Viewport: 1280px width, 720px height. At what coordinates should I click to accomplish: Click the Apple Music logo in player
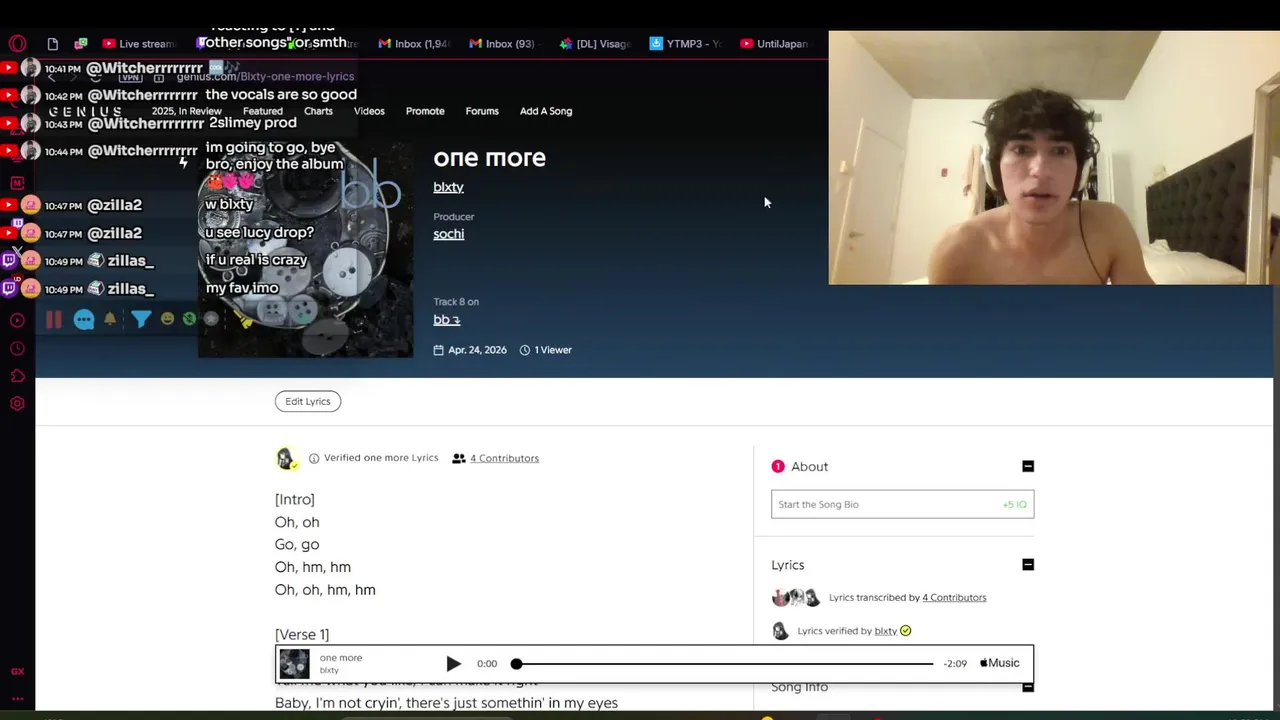coord(999,663)
